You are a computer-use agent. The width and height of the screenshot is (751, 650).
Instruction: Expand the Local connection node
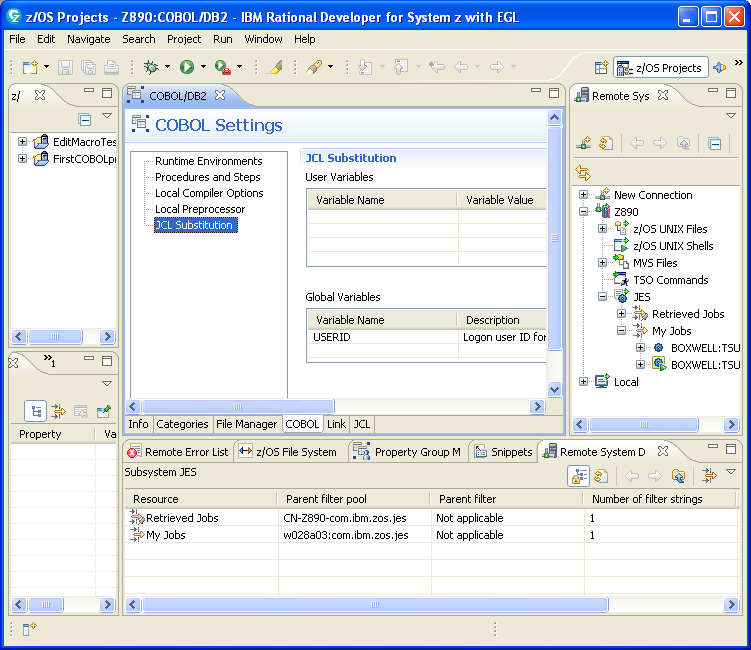point(584,382)
